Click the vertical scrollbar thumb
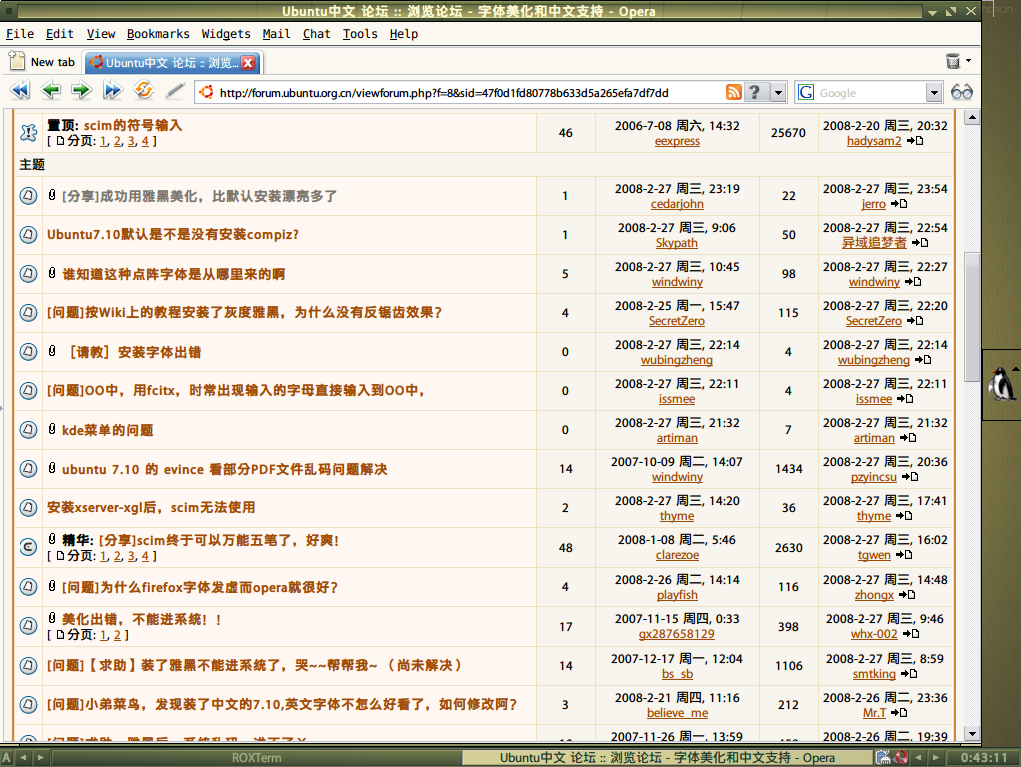Screen dimensions: 1021x767 point(972,316)
